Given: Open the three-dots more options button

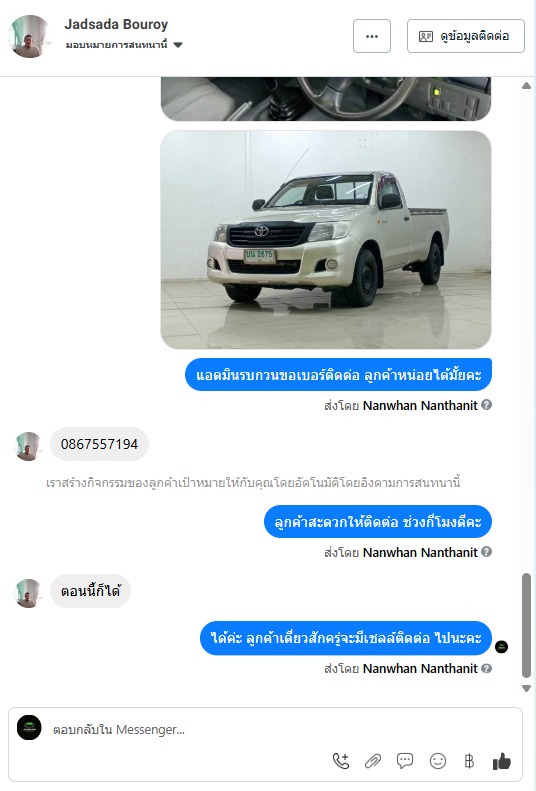Looking at the screenshot, I should (372, 36).
